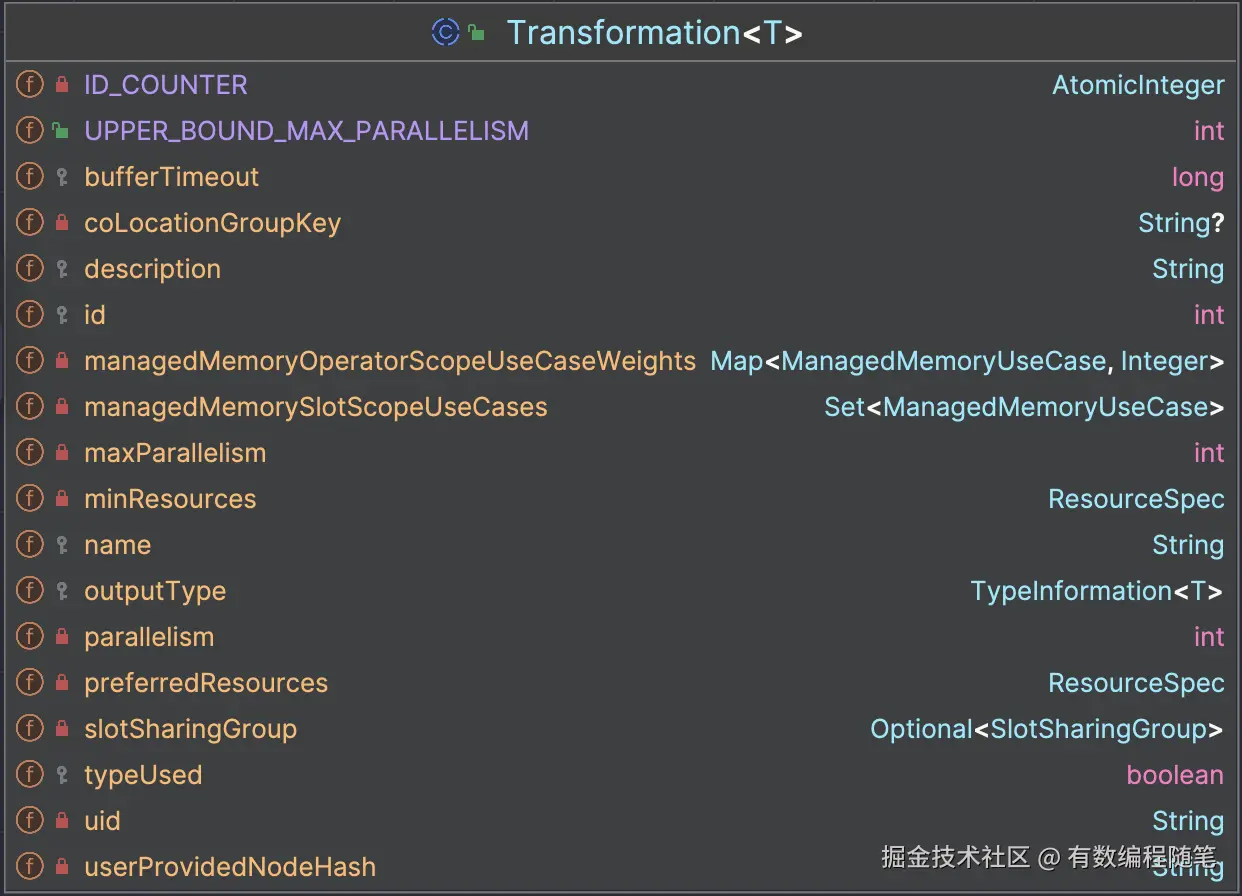The image size is (1242, 896).
Task: Click the TypeInformation<T> type label
Action: coord(1096,591)
